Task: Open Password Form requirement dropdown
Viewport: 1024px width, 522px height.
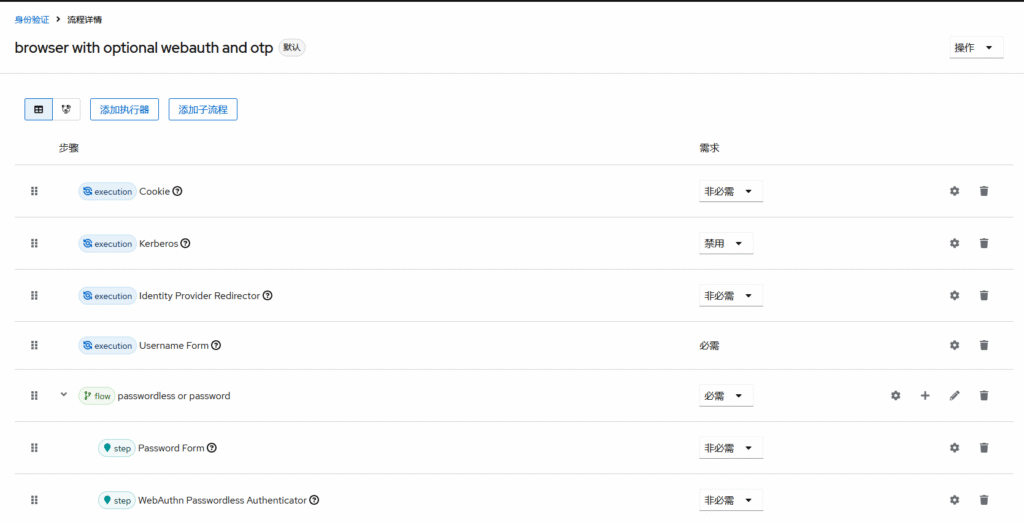Action: [x=730, y=448]
